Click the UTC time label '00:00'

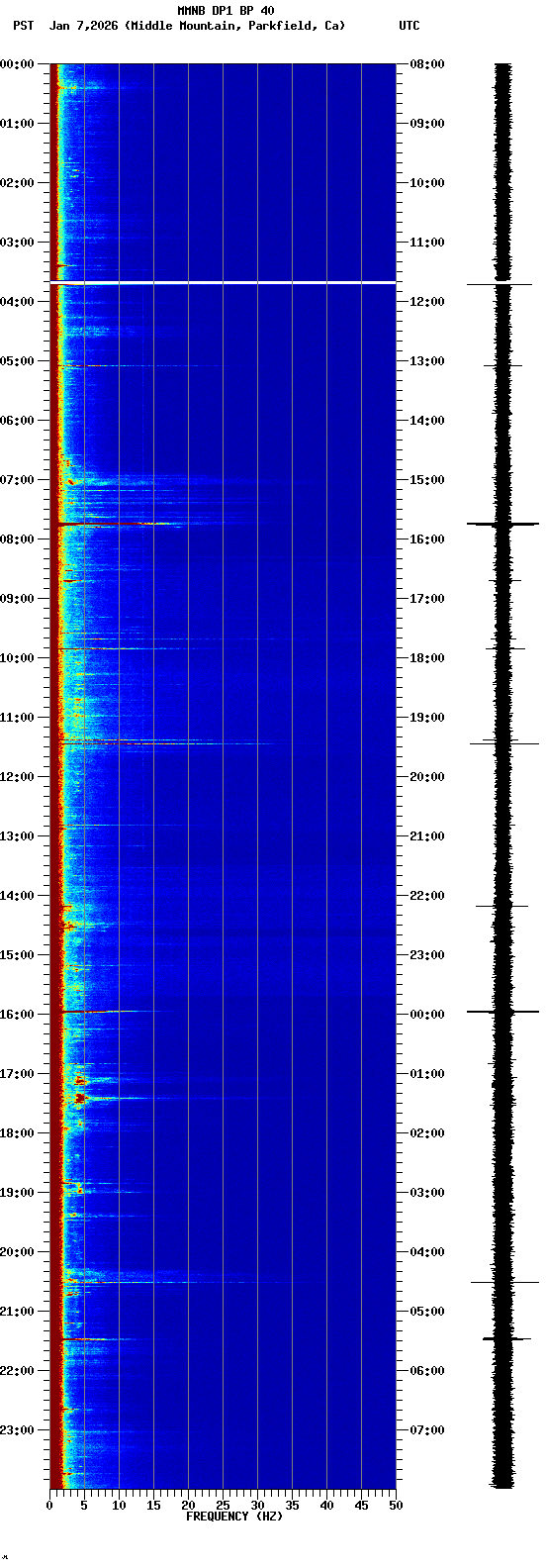pos(426,1015)
